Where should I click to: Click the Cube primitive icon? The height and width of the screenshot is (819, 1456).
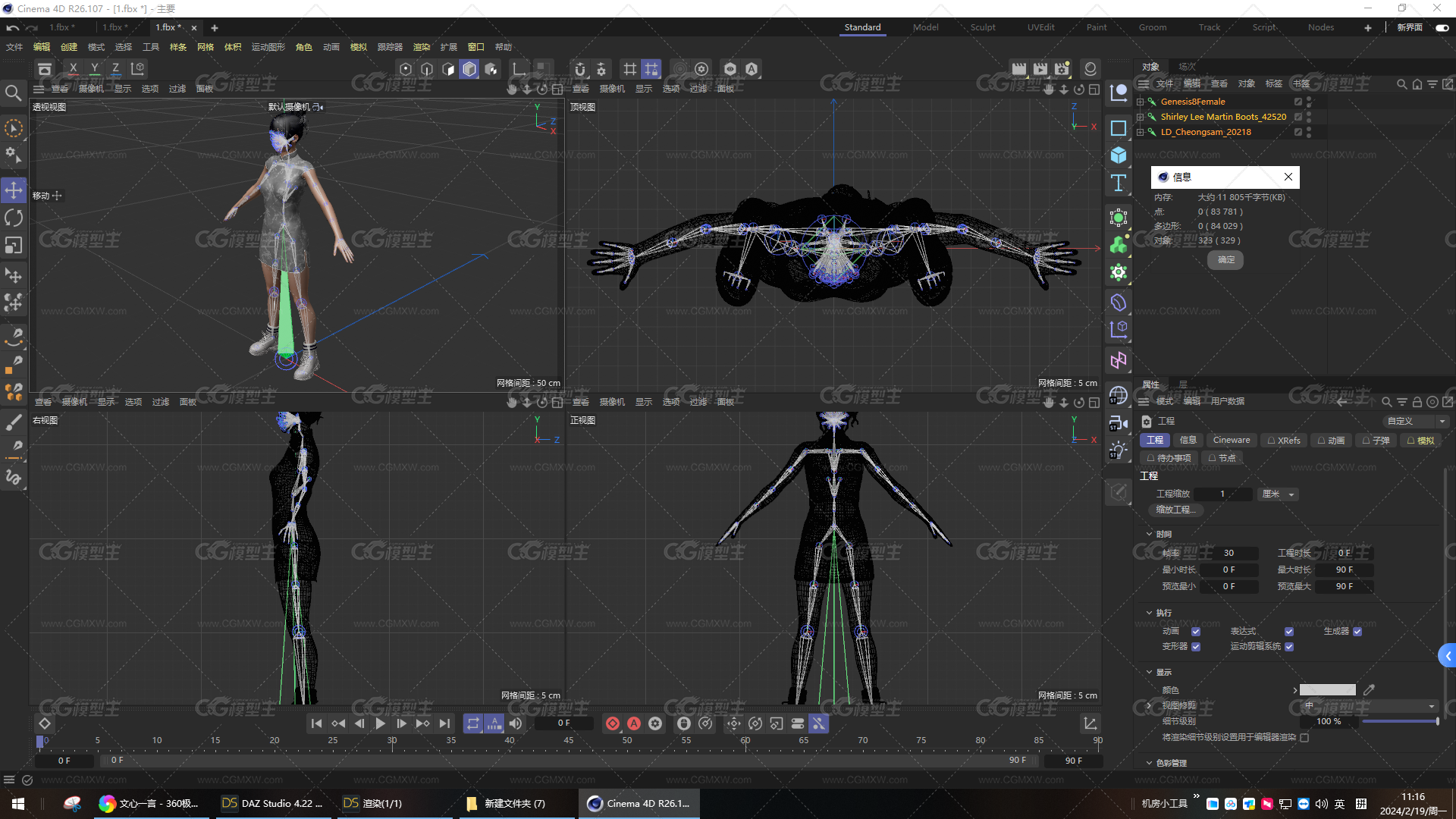[1119, 155]
